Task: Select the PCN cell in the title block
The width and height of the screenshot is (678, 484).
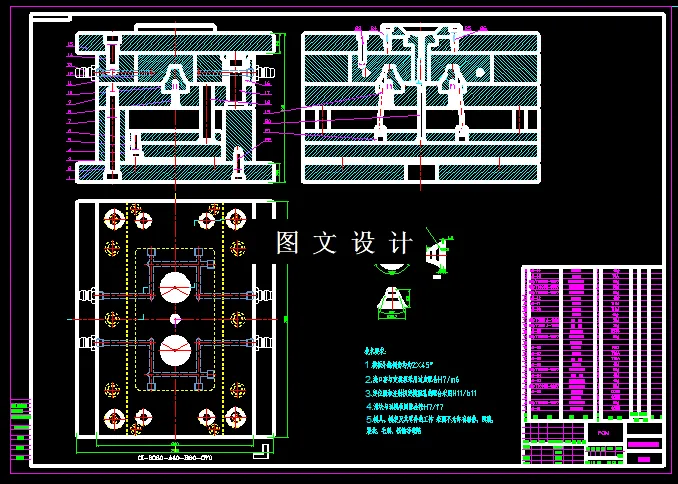Action: [605, 433]
